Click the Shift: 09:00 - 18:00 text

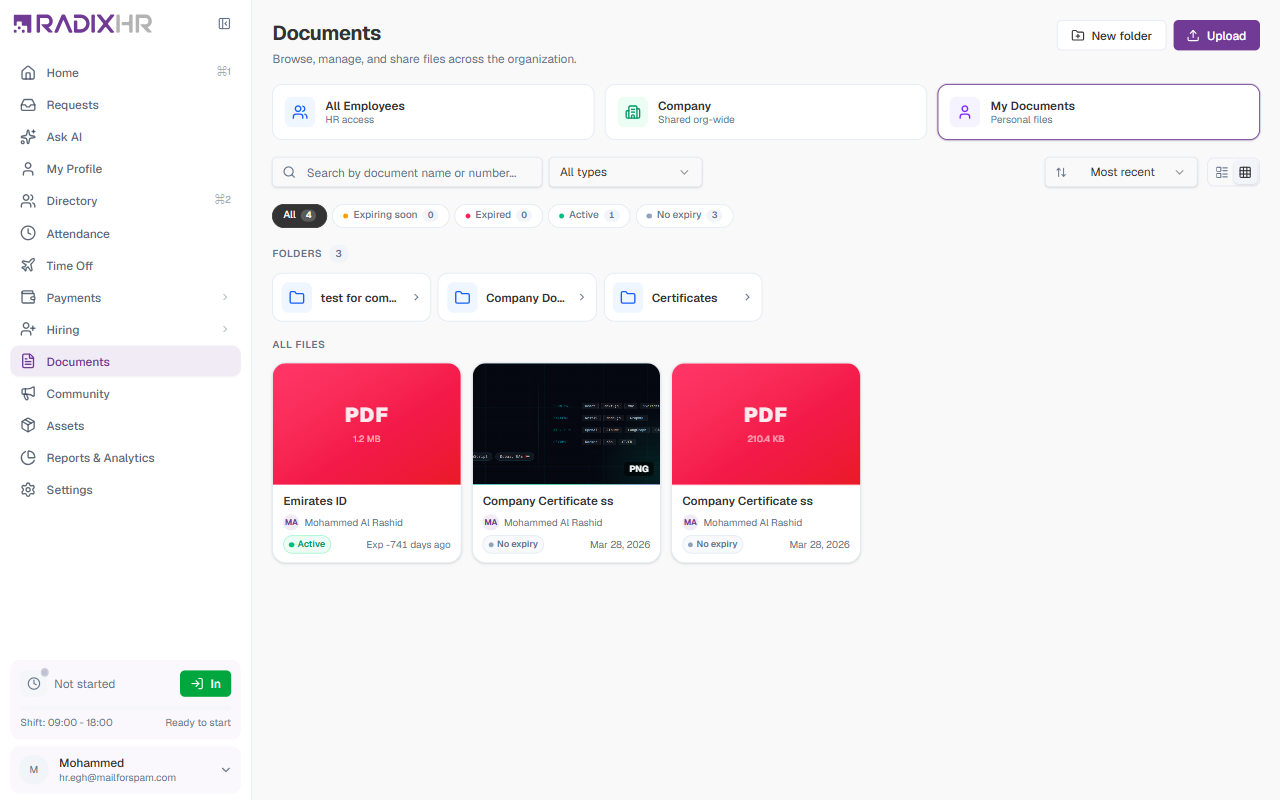[x=66, y=722]
